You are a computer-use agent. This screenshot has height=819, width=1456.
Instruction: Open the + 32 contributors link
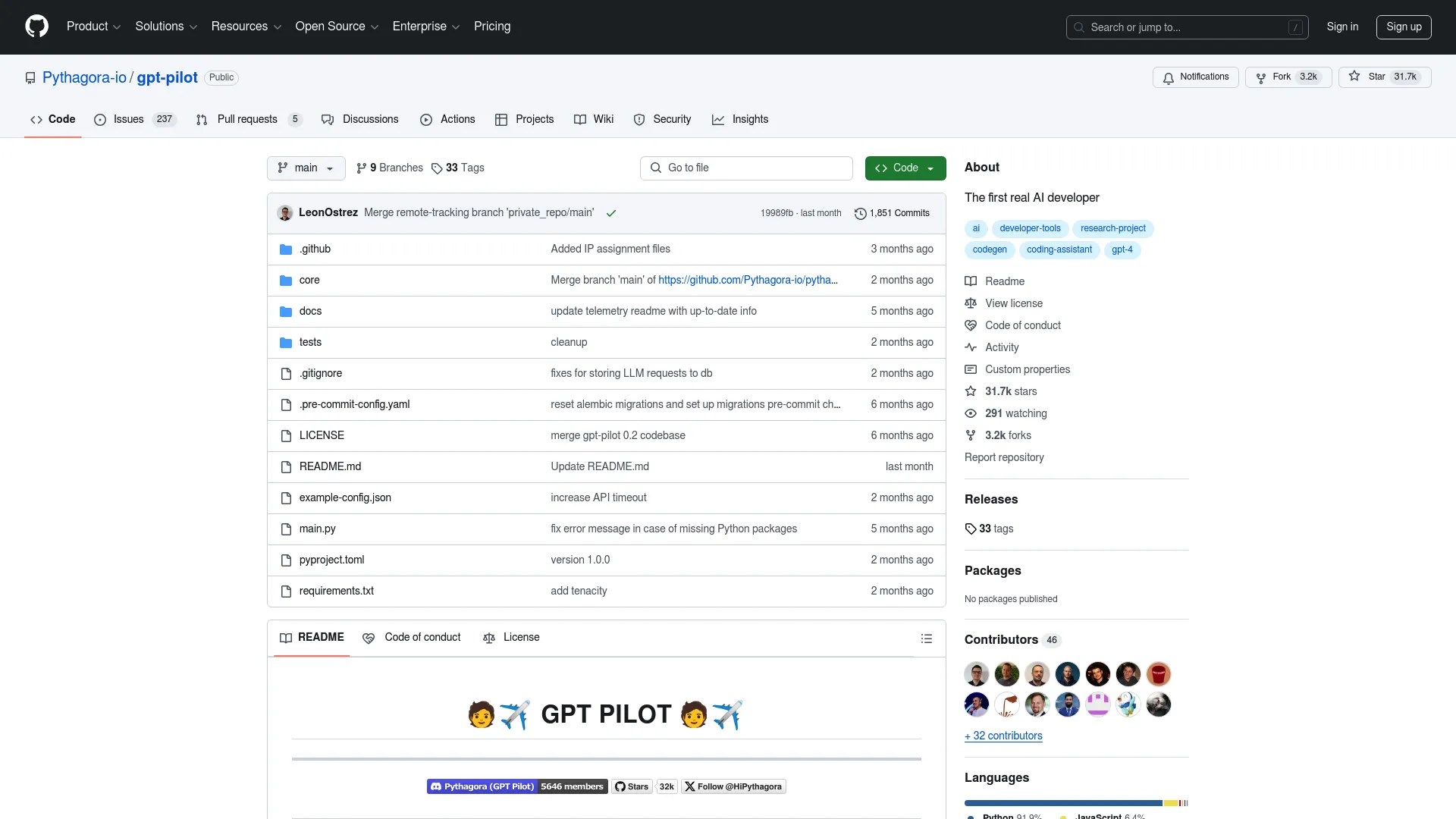click(x=1003, y=736)
